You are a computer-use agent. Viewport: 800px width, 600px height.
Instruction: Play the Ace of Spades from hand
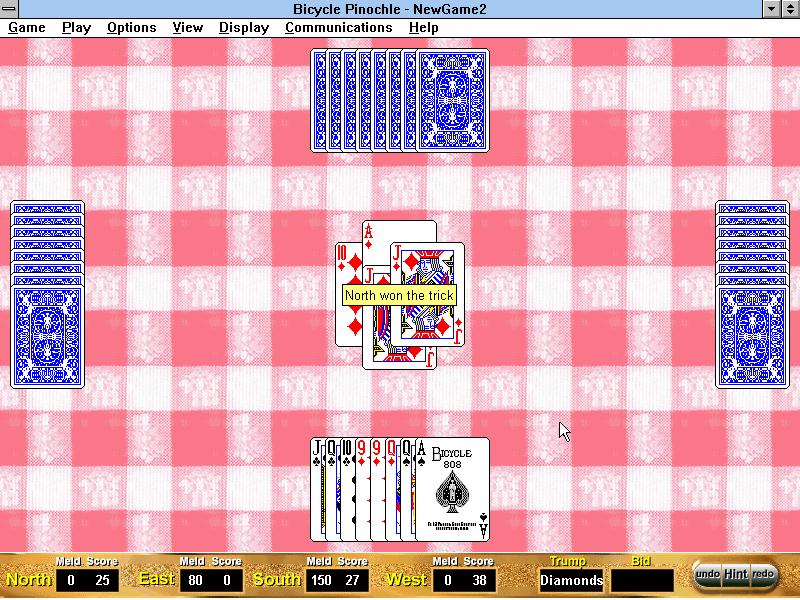click(x=453, y=489)
